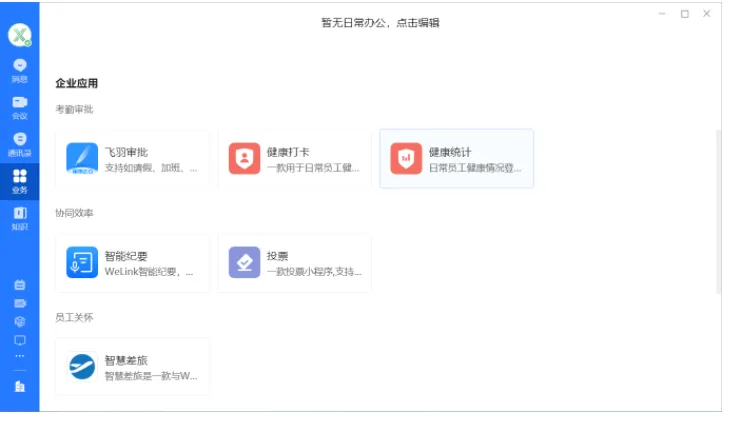730x421 pixels.
Task: Open the 智能纪要 app card
Action: click(x=132, y=263)
